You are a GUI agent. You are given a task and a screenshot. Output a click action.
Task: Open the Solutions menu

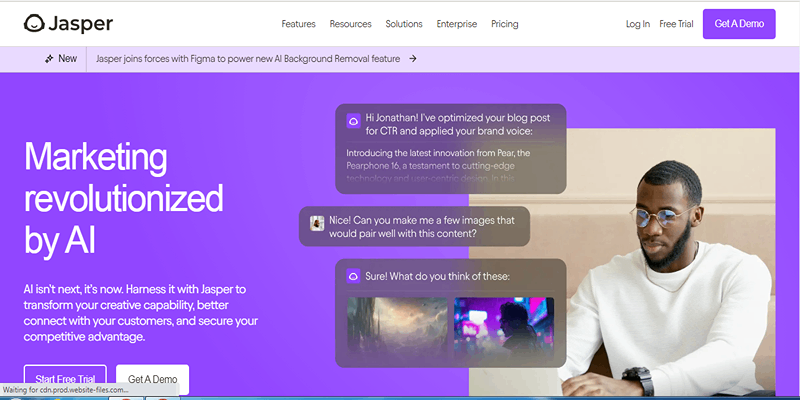pos(404,24)
